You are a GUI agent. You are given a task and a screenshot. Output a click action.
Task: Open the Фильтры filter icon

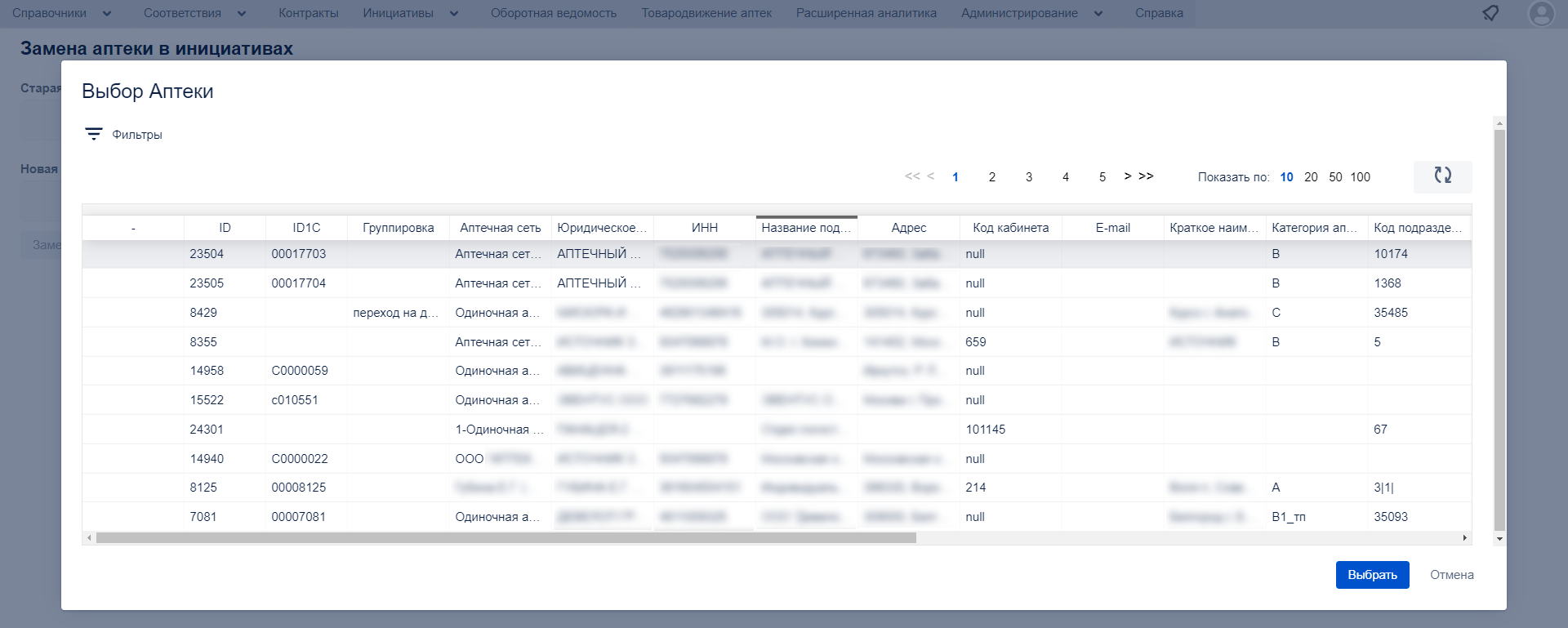94,135
